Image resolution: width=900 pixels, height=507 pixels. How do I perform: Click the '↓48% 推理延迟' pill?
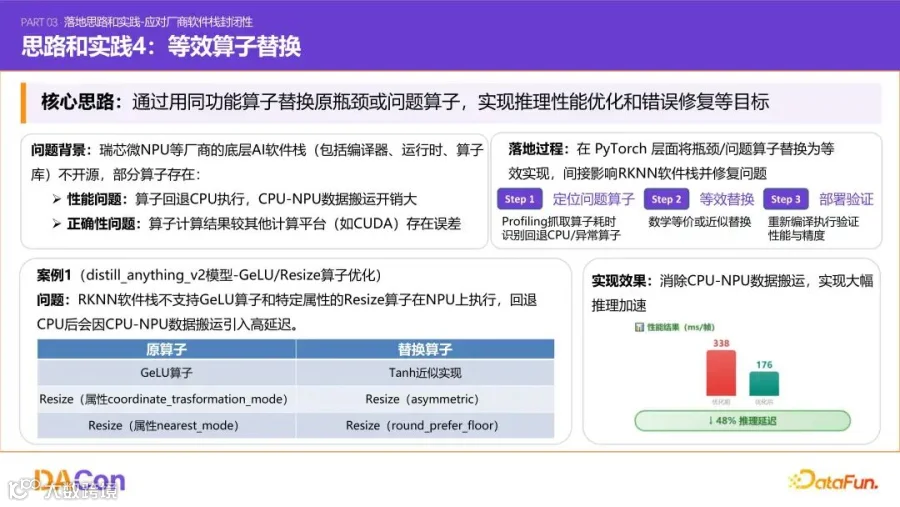point(742,421)
